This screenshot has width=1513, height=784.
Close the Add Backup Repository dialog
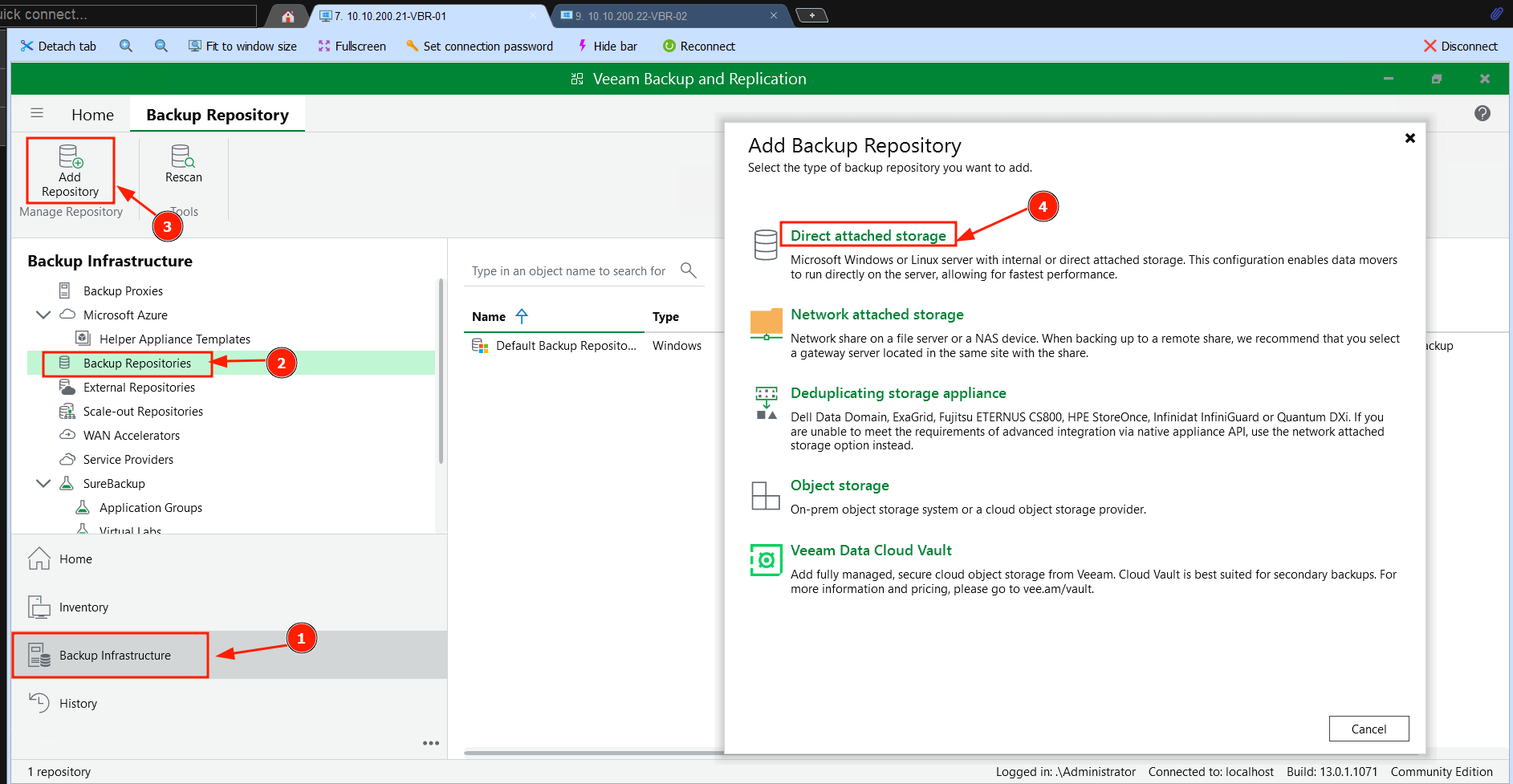pyautogui.click(x=1409, y=138)
